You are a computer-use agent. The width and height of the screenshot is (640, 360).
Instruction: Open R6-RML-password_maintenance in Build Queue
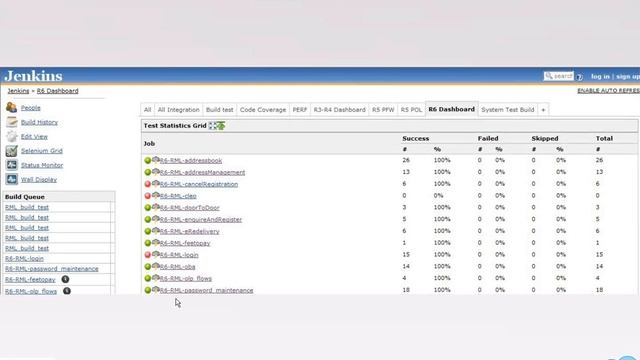(x=52, y=269)
